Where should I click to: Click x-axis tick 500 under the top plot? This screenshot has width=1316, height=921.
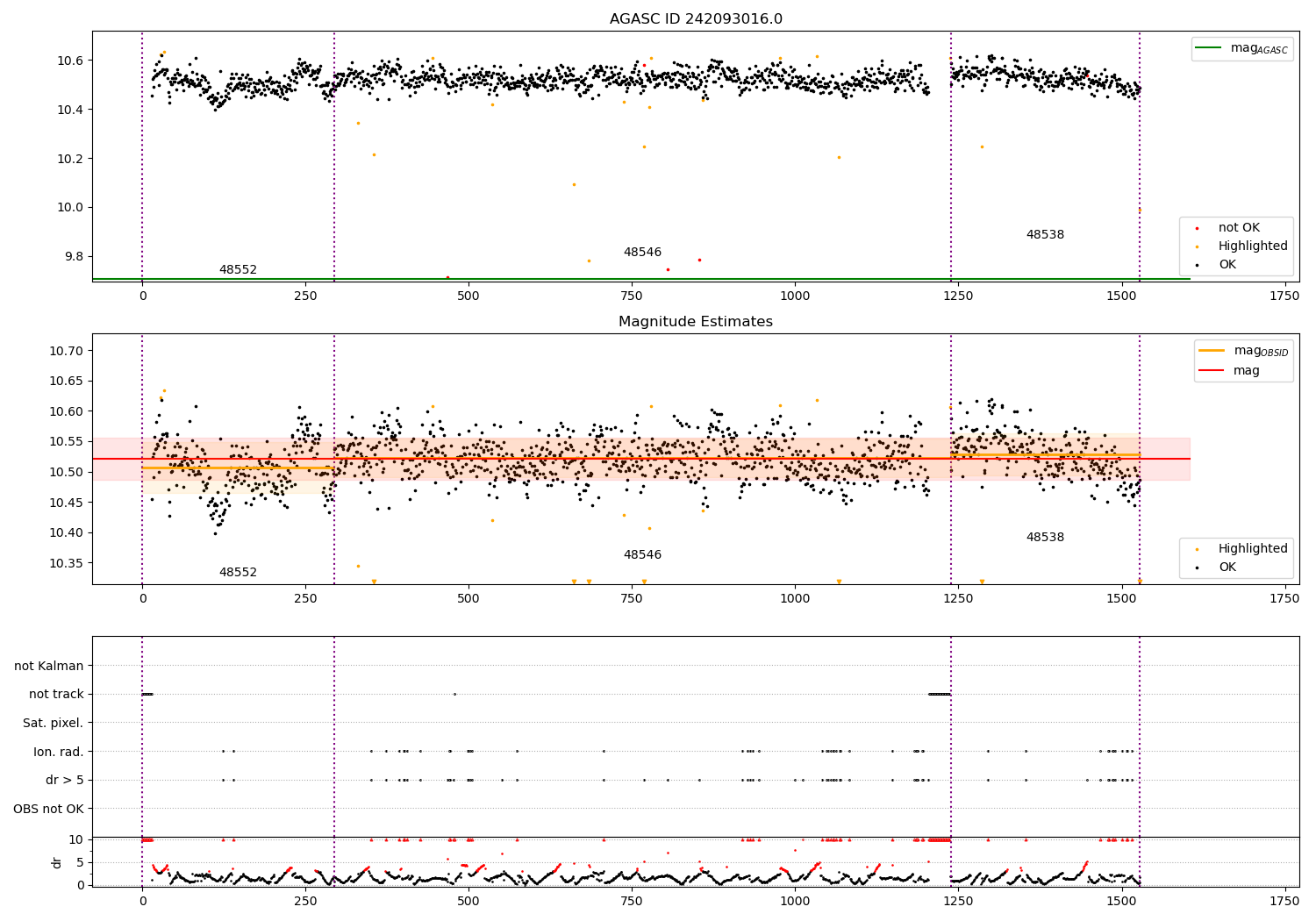point(468,296)
